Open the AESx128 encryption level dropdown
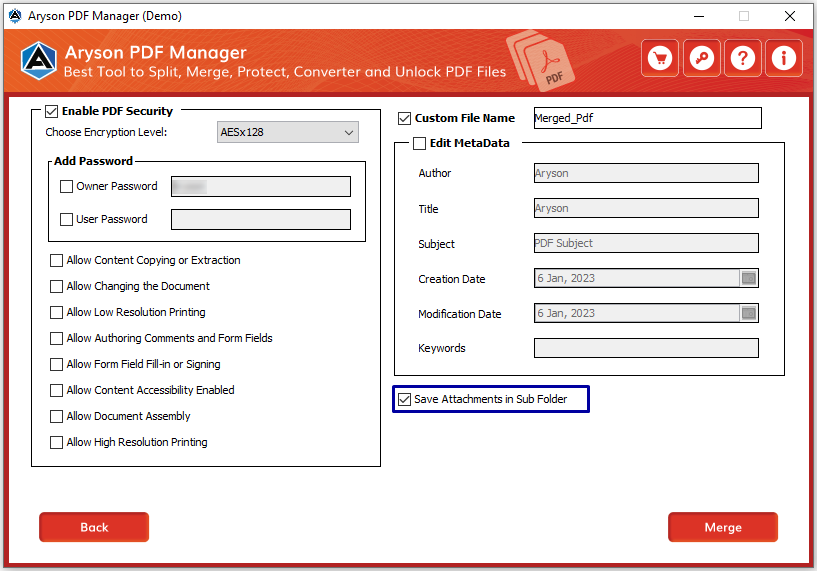 (x=288, y=132)
